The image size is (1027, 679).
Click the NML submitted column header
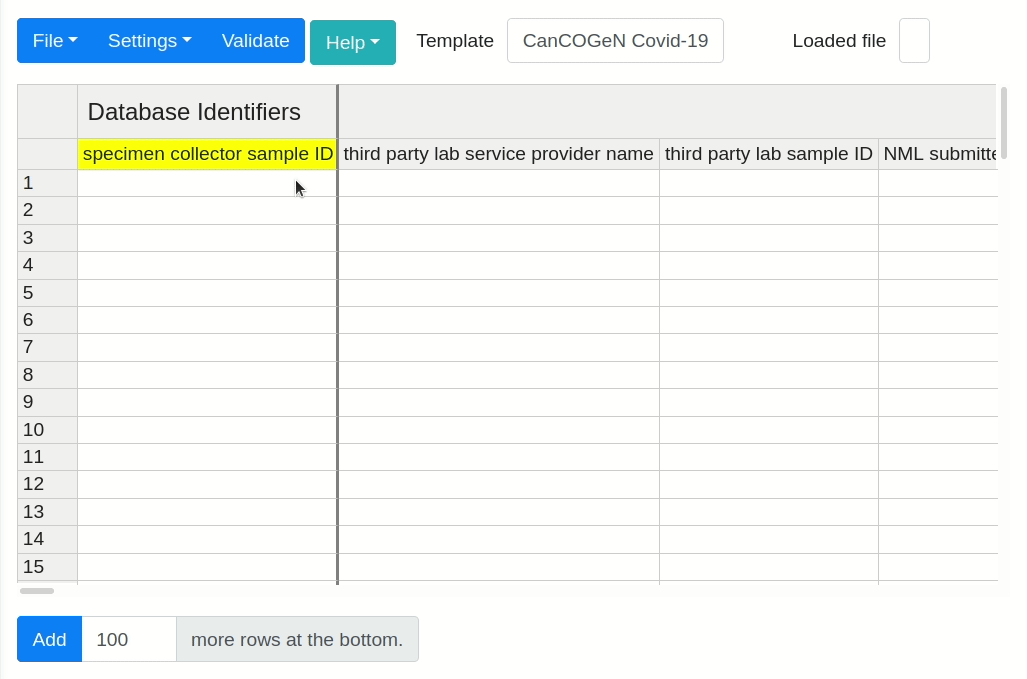[x=940, y=154]
